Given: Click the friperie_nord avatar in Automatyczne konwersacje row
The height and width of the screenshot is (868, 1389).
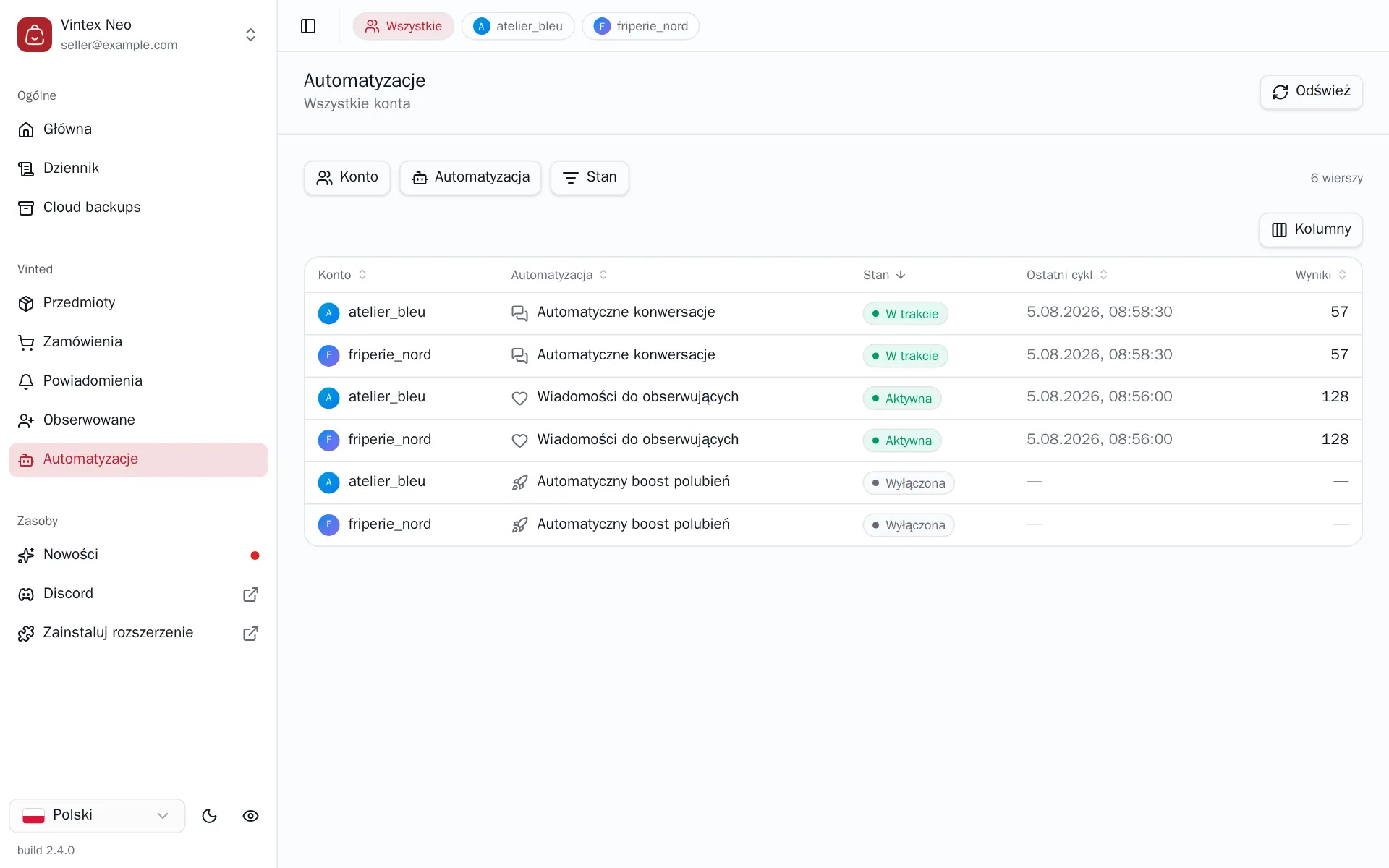Looking at the screenshot, I should [x=328, y=355].
